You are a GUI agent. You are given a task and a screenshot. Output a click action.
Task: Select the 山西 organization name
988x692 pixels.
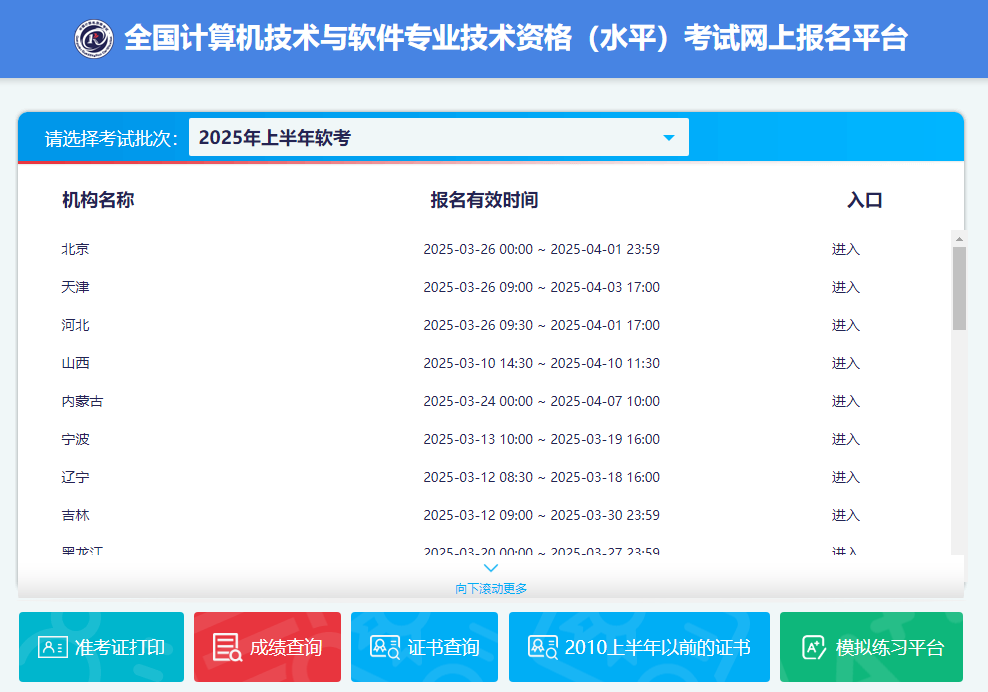tap(75, 364)
